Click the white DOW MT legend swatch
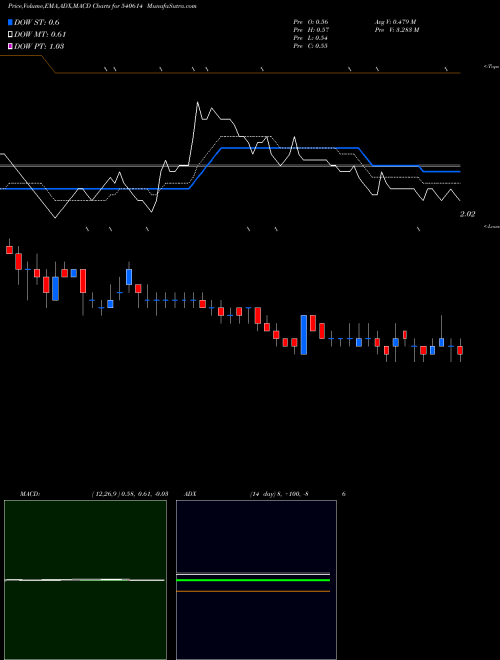 point(11,34)
